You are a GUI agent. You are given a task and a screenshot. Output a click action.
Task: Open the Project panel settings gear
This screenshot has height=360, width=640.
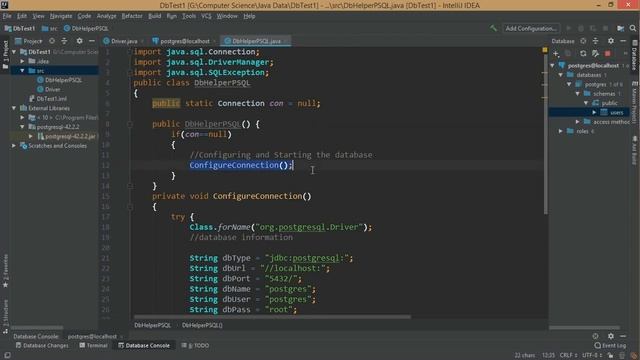[79, 41]
